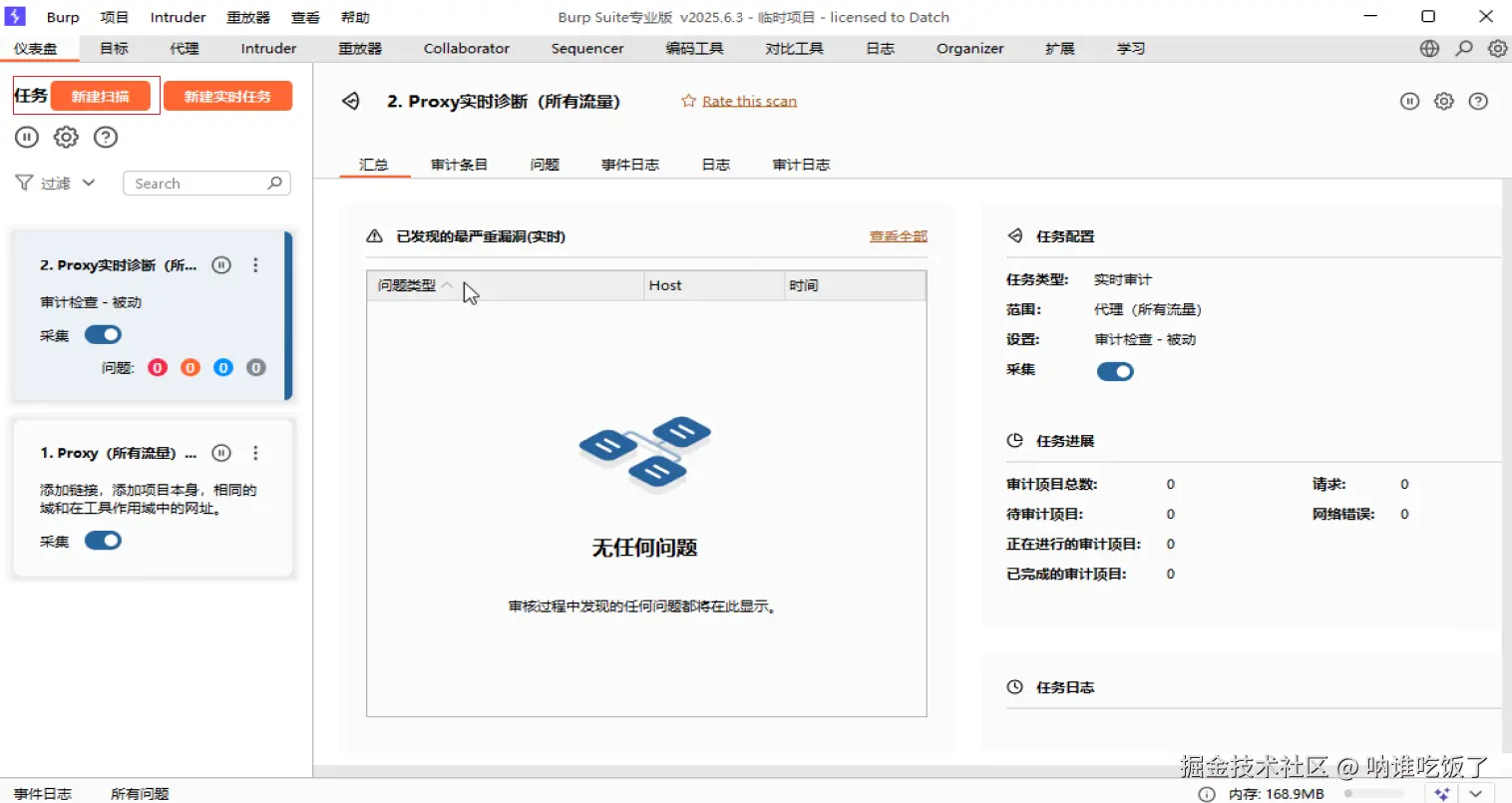Expand chevron at status bar right end
The width and height of the screenshot is (1512, 803).
[1476, 794]
